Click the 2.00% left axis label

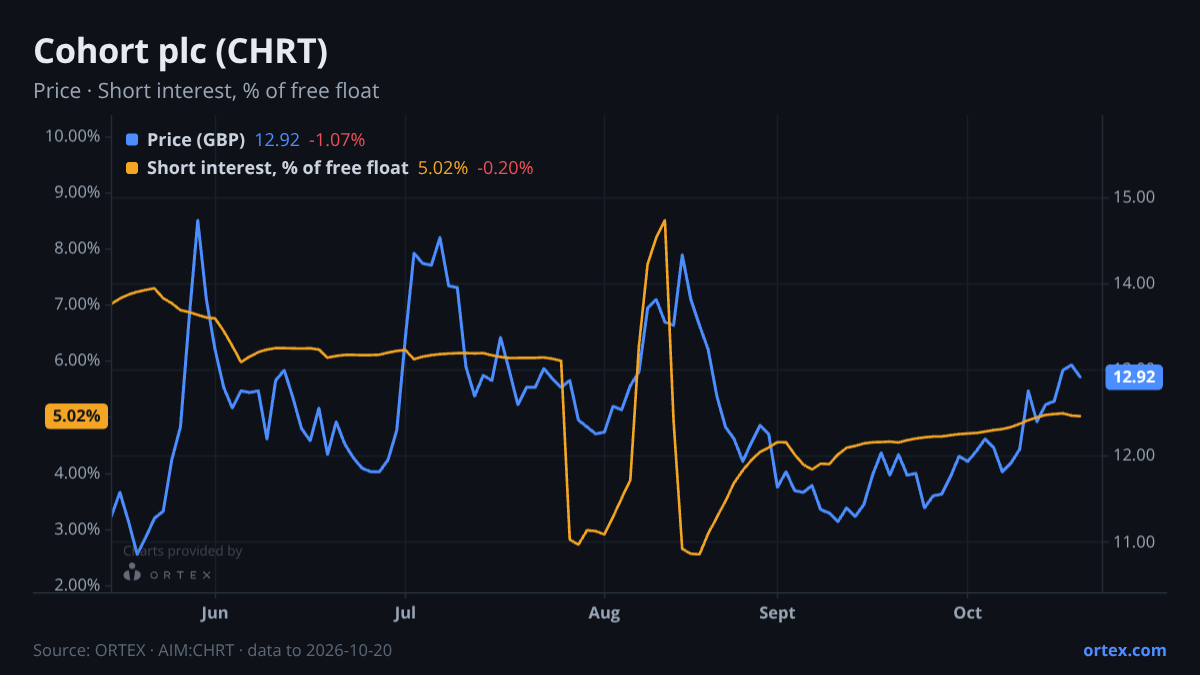point(77,585)
